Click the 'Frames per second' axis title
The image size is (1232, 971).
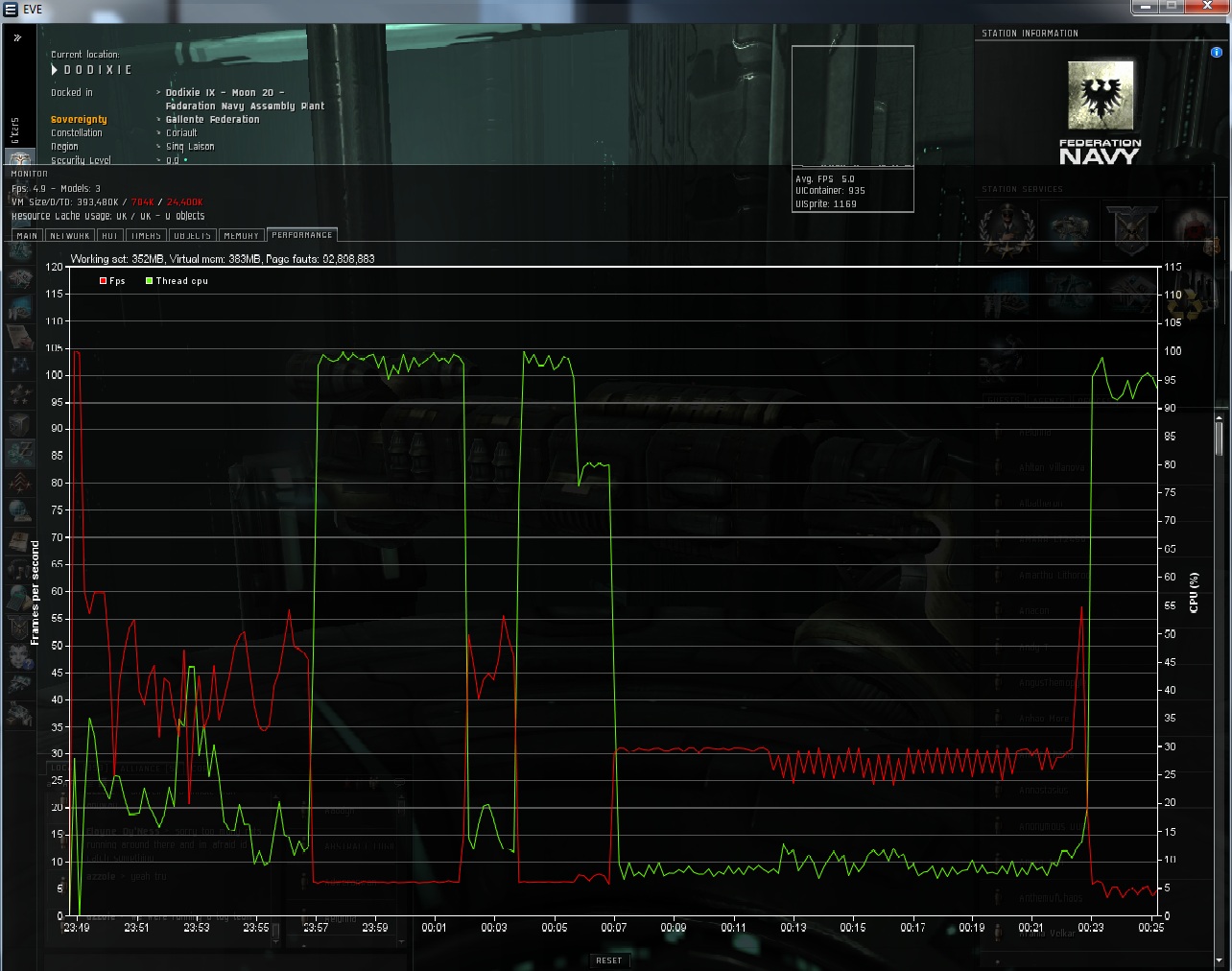point(36,592)
